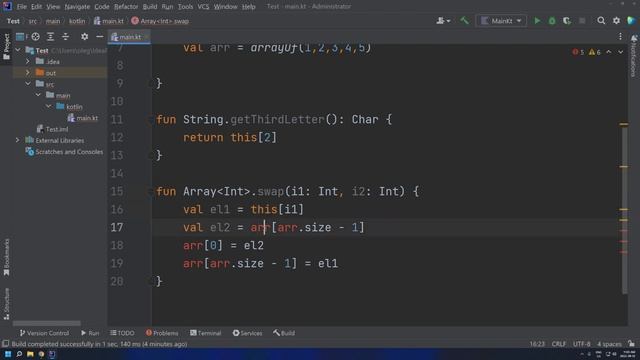Open Version Control tool window
The height and width of the screenshot is (360, 640).
pyautogui.click(x=44, y=333)
